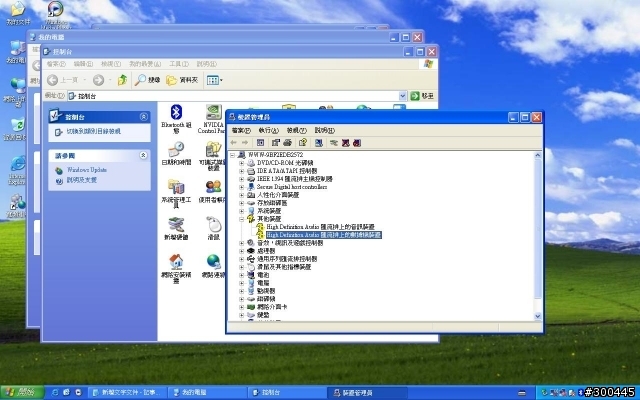Image resolution: width=640 pixels, height=400 pixels.
Task: Expand the DVD/CD-ROM 光碟機 node
Action: [241, 163]
